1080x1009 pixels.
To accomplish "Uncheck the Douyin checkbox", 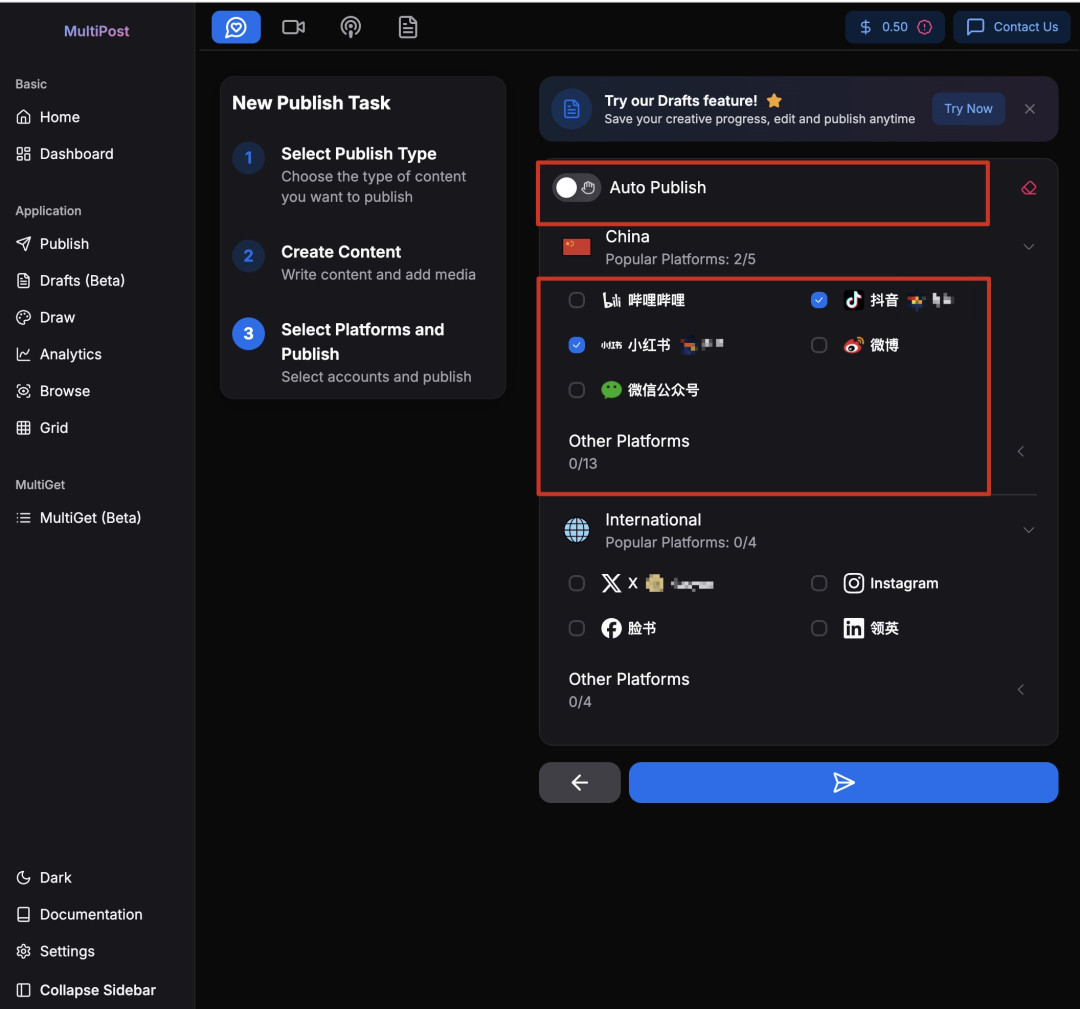I will tap(819, 300).
